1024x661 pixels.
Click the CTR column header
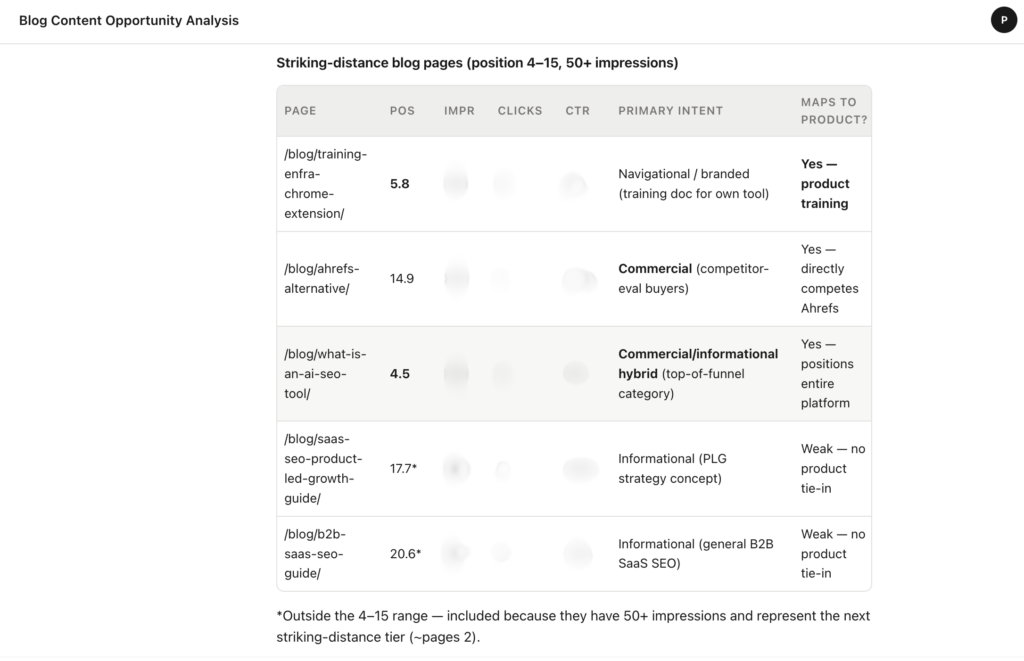(x=577, y=111)
